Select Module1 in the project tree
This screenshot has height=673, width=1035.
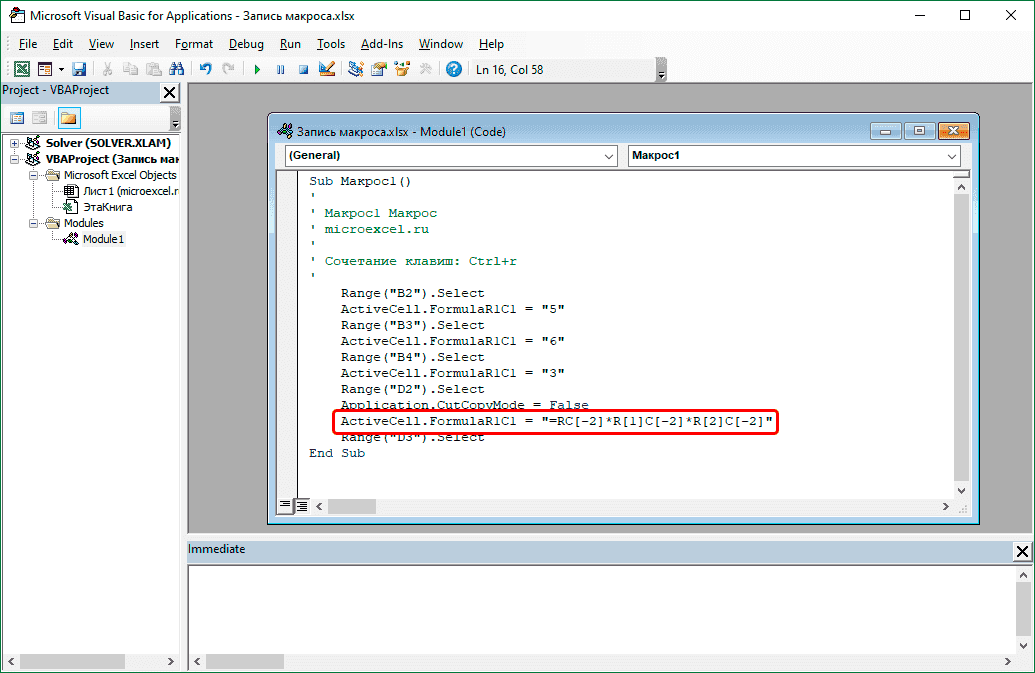103,239
